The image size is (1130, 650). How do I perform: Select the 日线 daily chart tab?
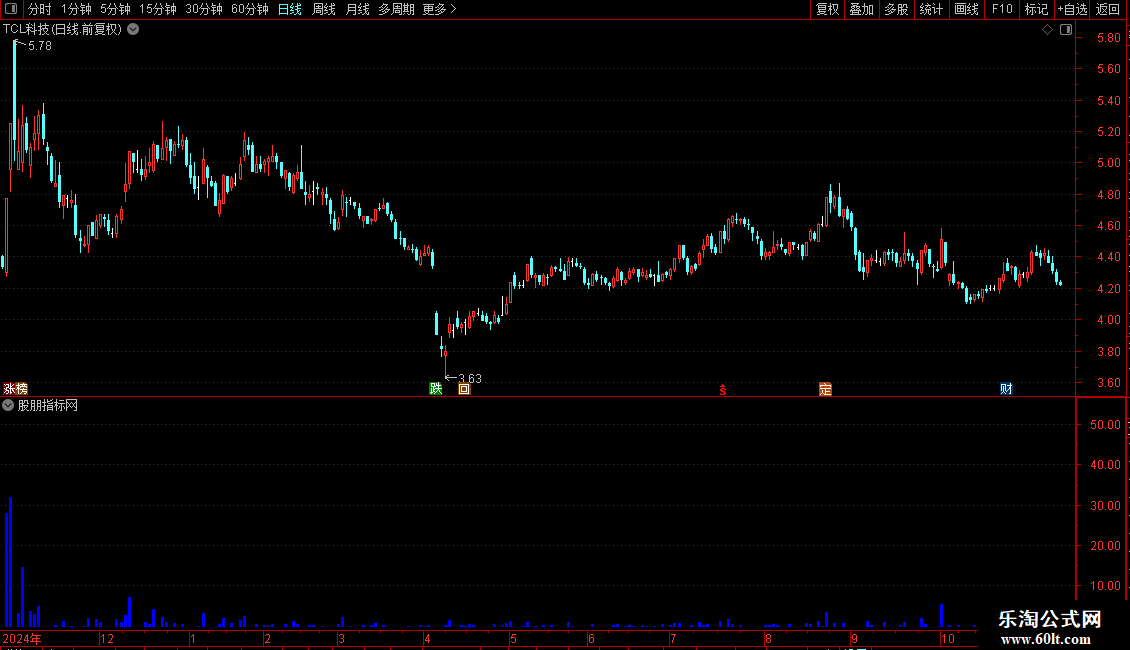[x=290, y=9]
